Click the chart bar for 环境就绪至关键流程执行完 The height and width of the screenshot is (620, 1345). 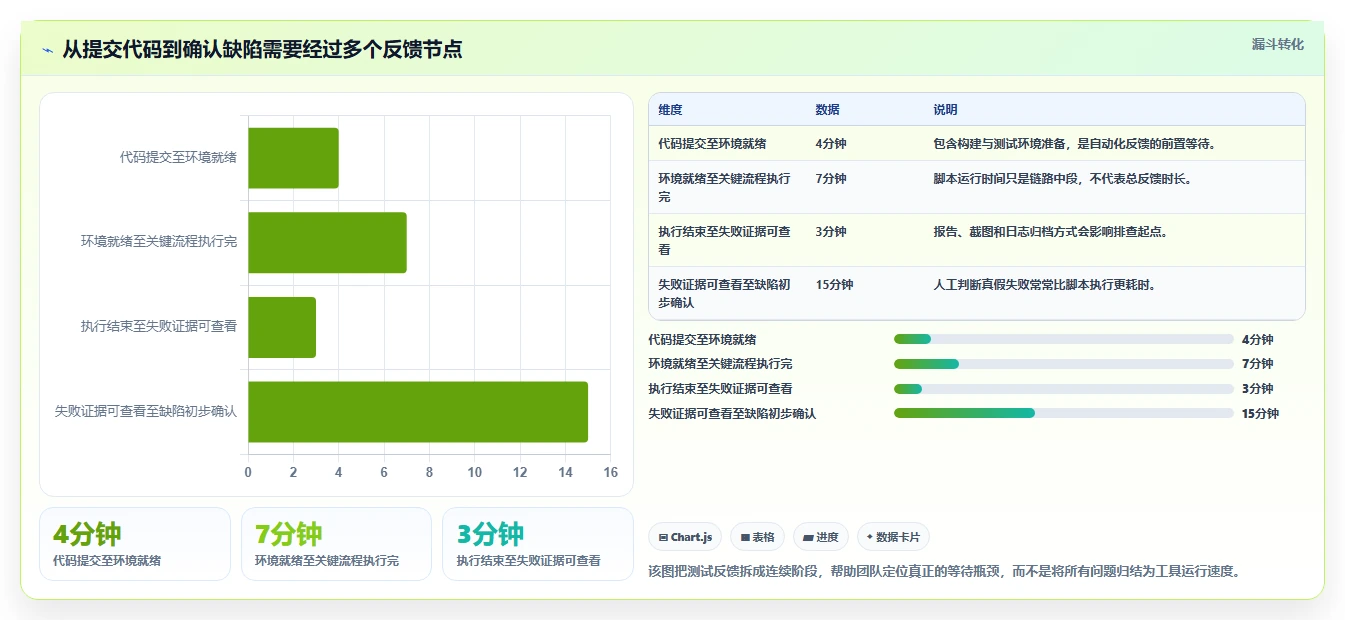tap(327, 242)
